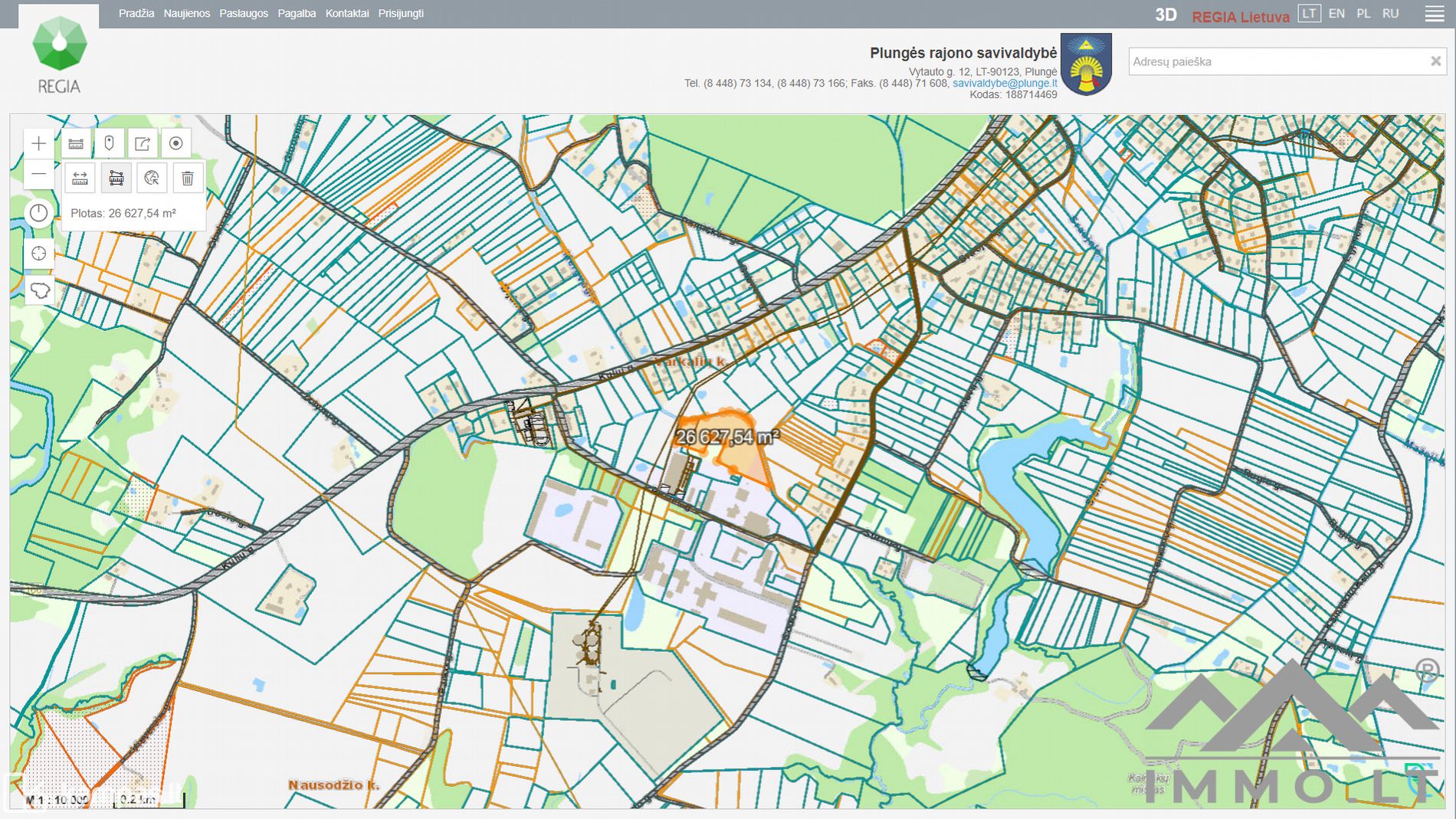Open the measurement tools ruler icon
This screenshot has height=819, width=1456.
tap(76, 143)
